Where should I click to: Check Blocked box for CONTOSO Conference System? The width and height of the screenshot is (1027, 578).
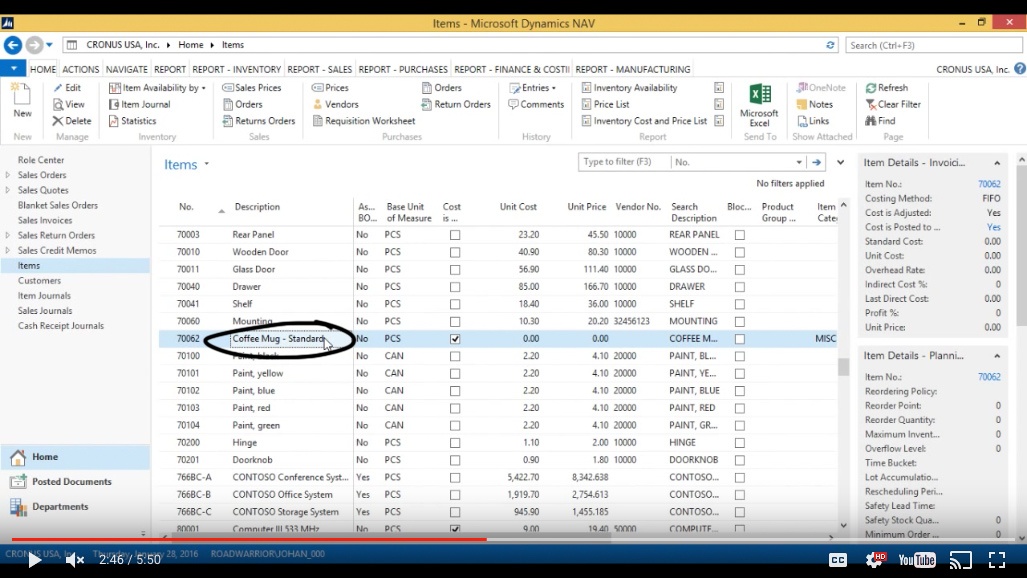(x=740, y=477)
